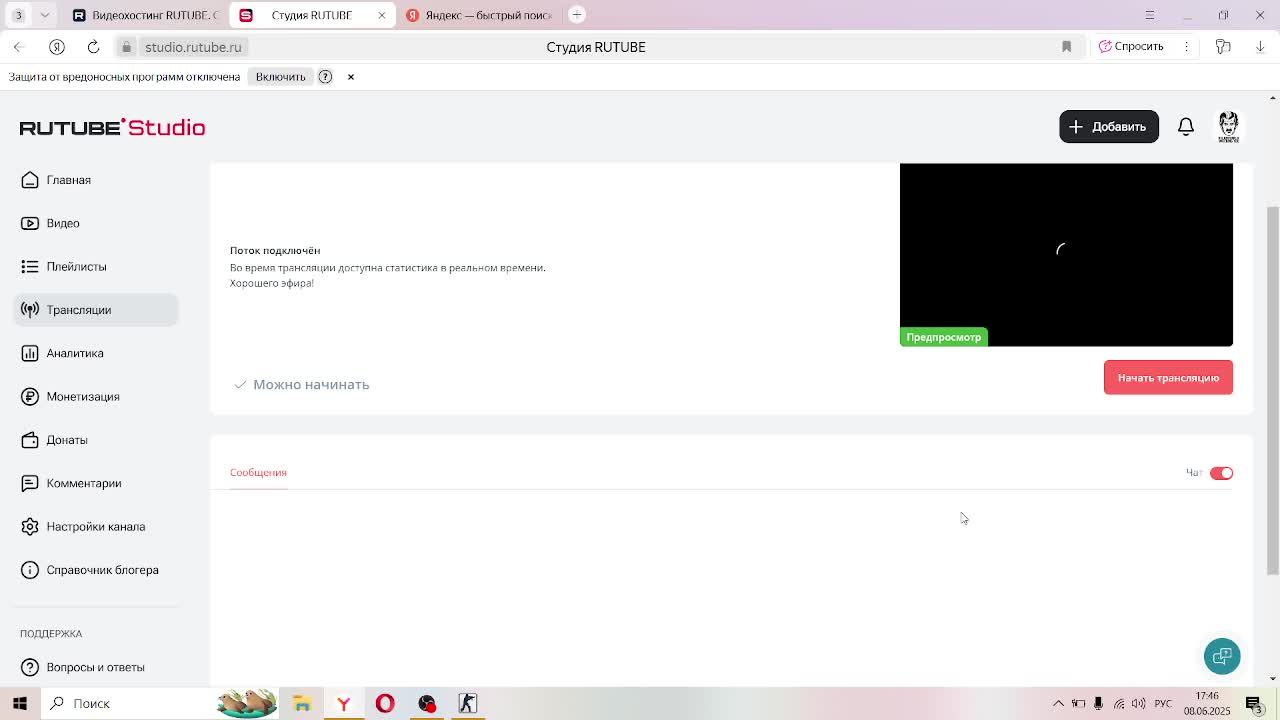Go back in browser
Viewport: 1280px width, 720px height.
pos(18,47)
